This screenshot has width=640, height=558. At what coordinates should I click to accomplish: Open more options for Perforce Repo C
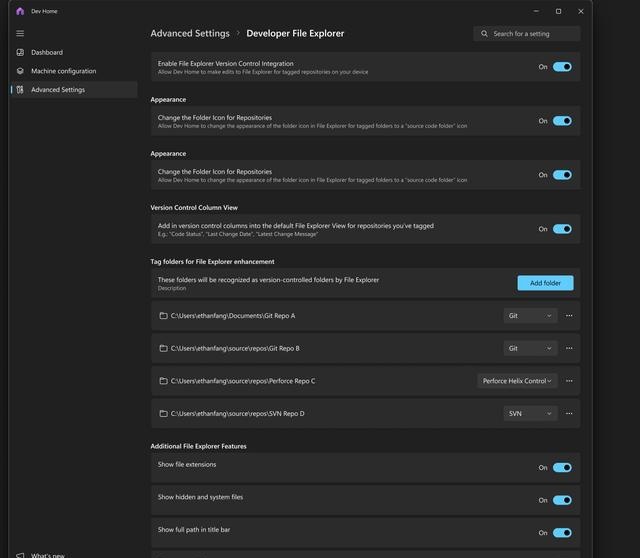[569, 381]
